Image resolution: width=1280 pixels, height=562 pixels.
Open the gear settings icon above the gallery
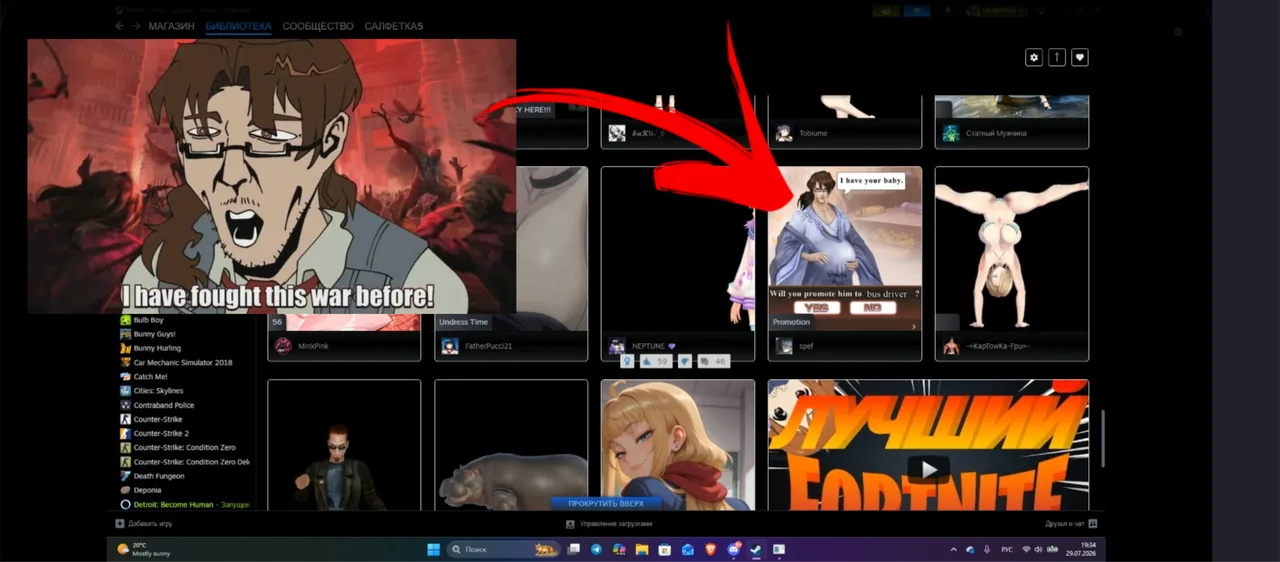[1034, 58]
